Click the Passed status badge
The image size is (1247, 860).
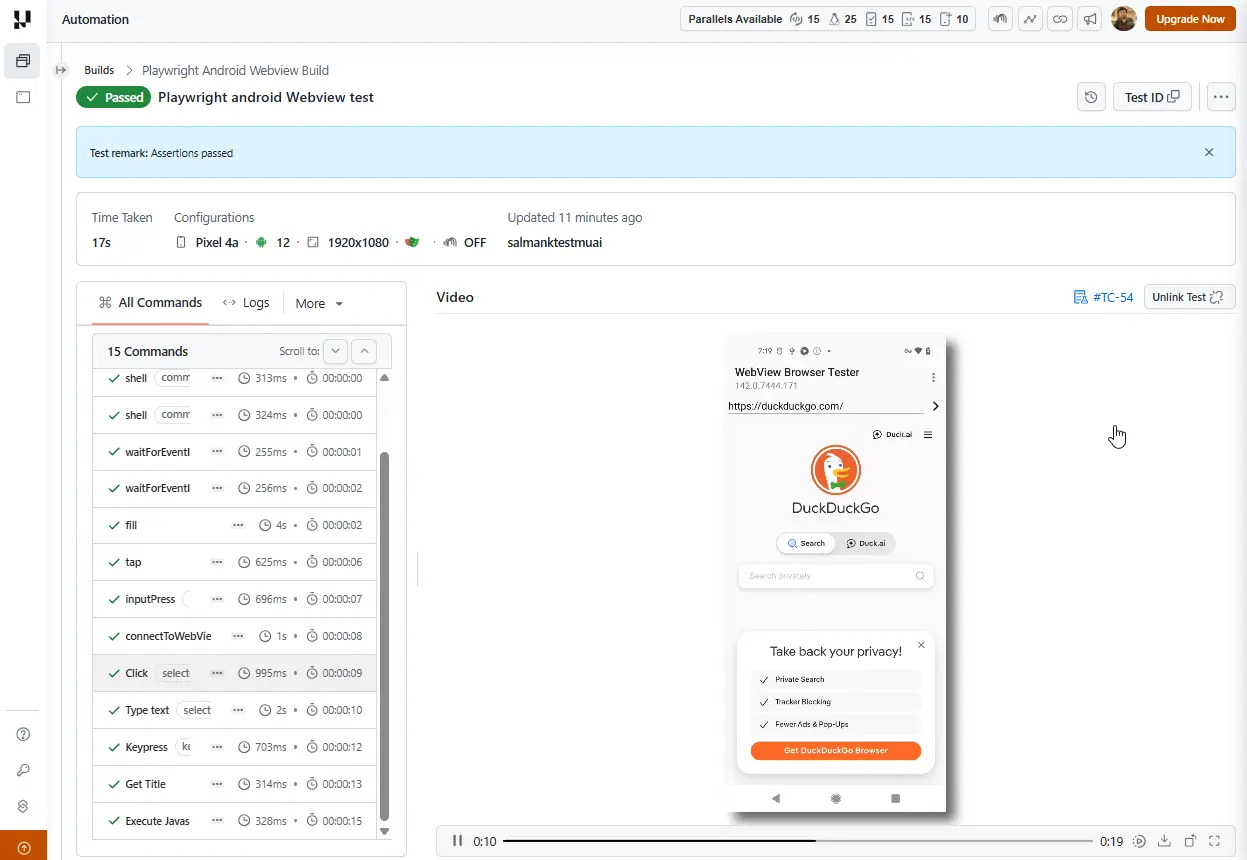click(113, 97)
